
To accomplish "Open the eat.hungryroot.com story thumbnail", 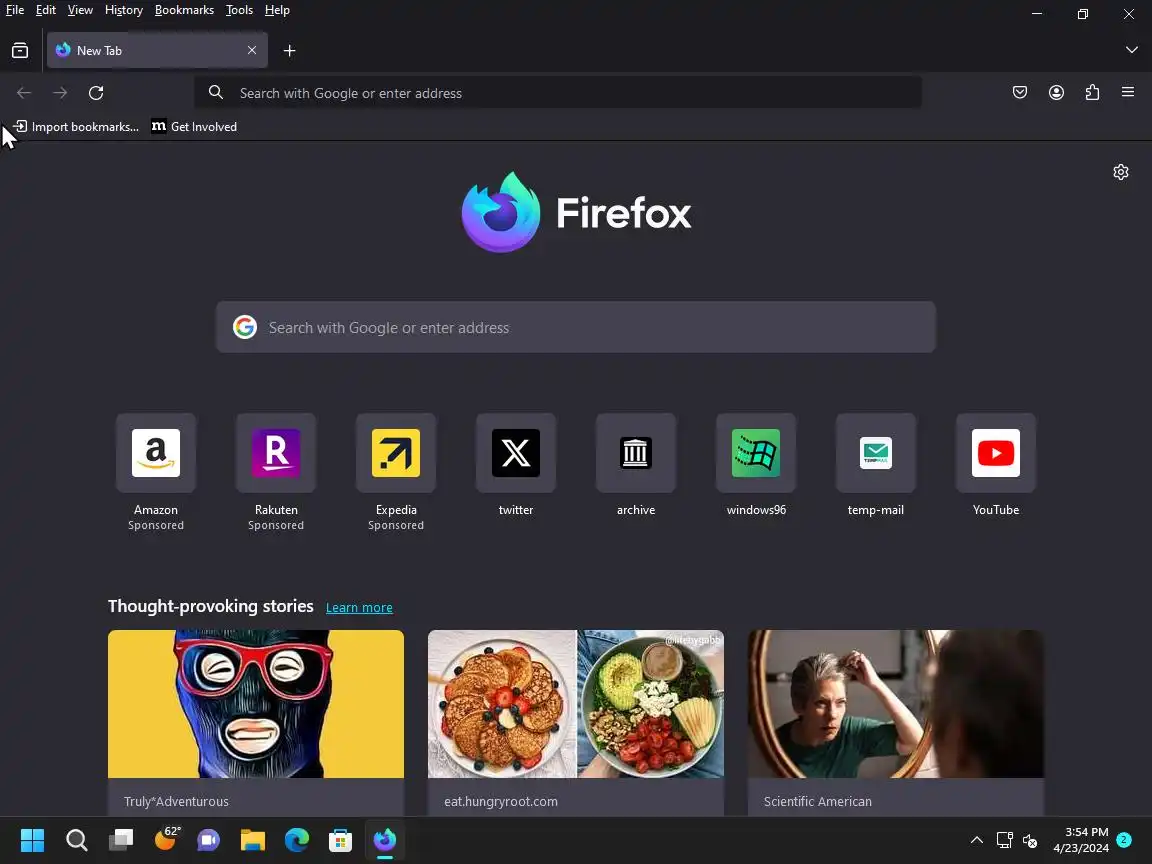I will 576,704.
